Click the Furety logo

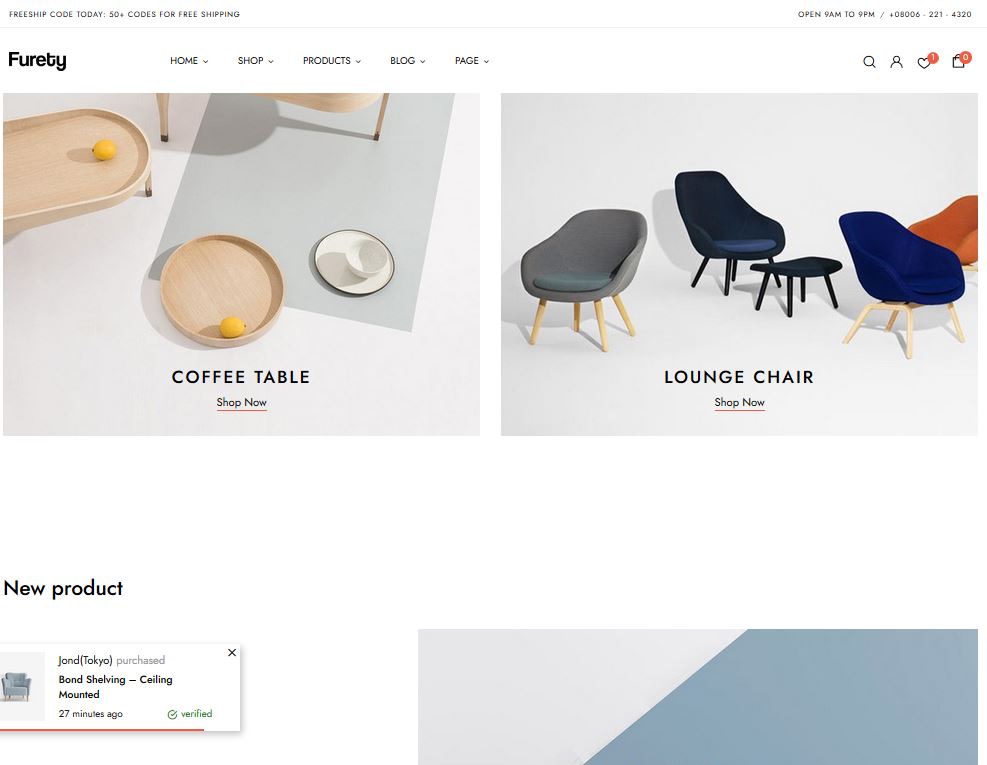click(37, 60)
